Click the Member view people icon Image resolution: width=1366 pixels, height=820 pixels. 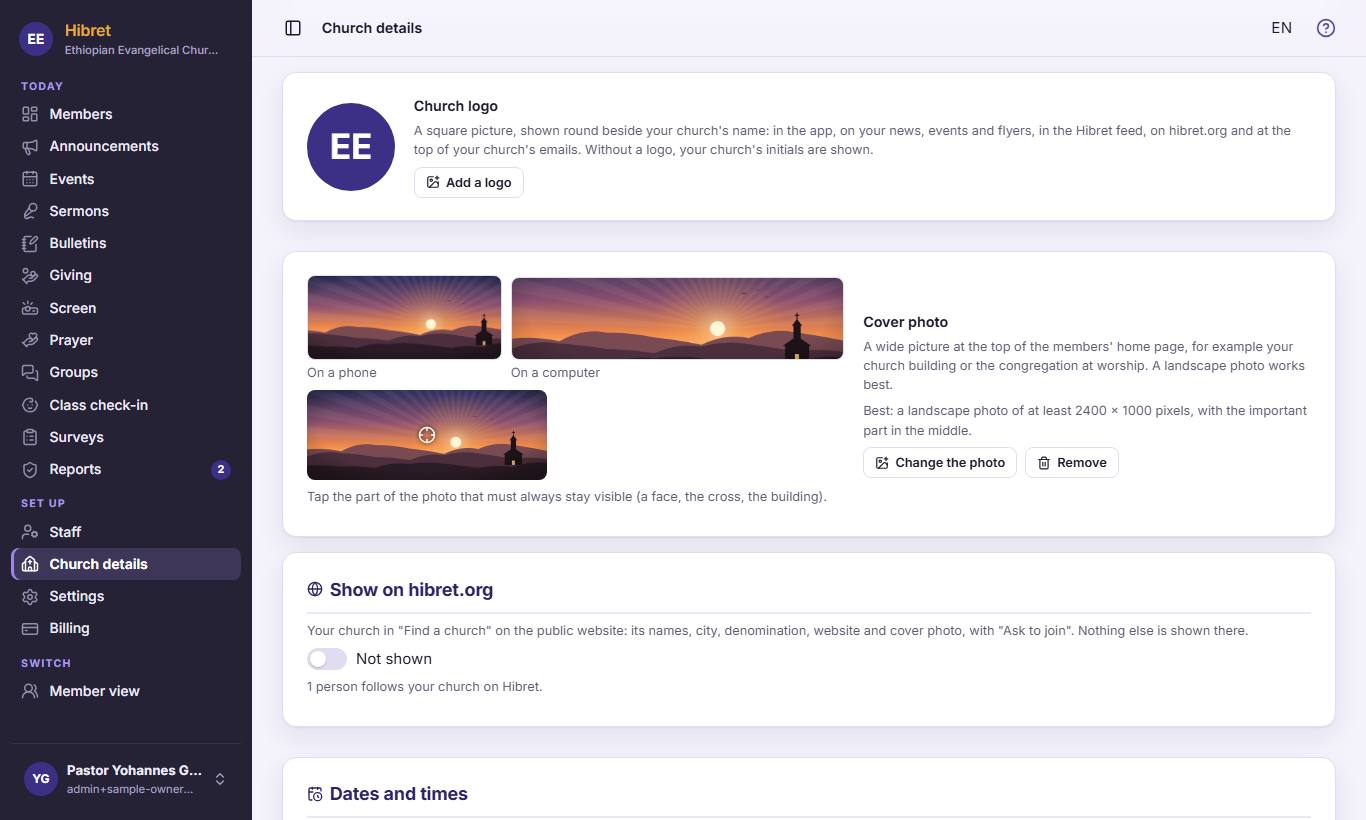click(x=30, y=691)
